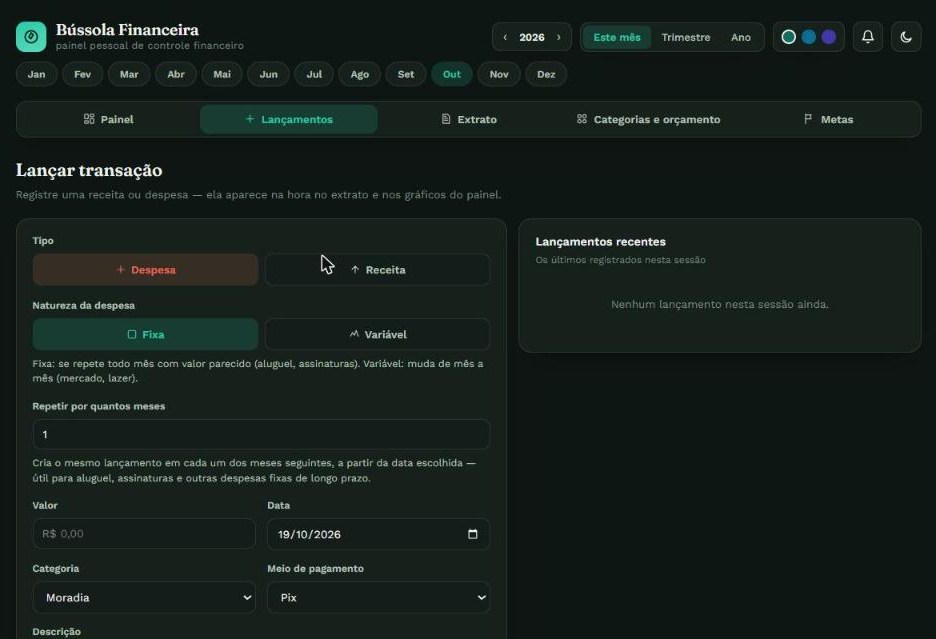Choose Variável expense nature

377,334
